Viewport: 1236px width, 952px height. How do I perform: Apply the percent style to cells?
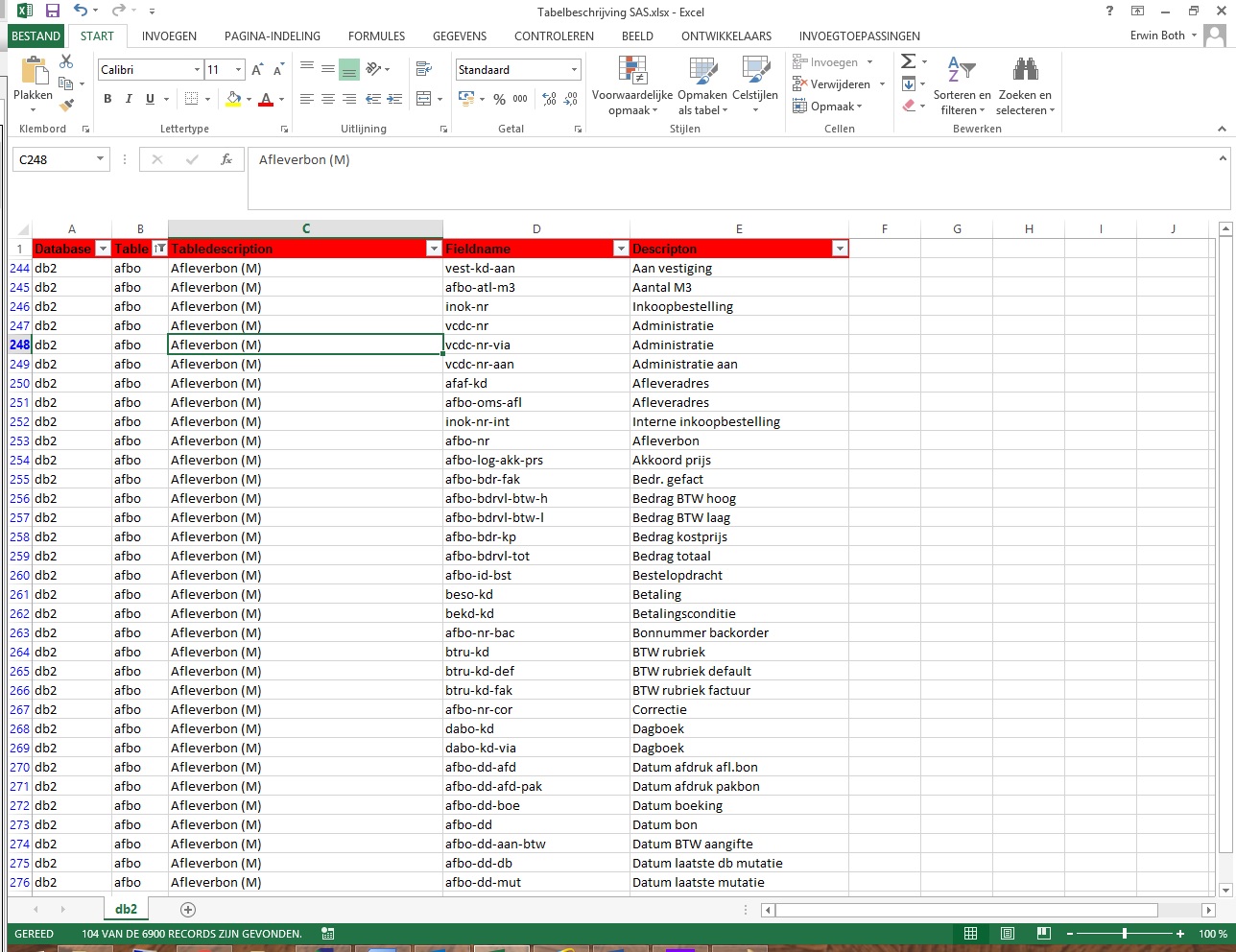498,99
